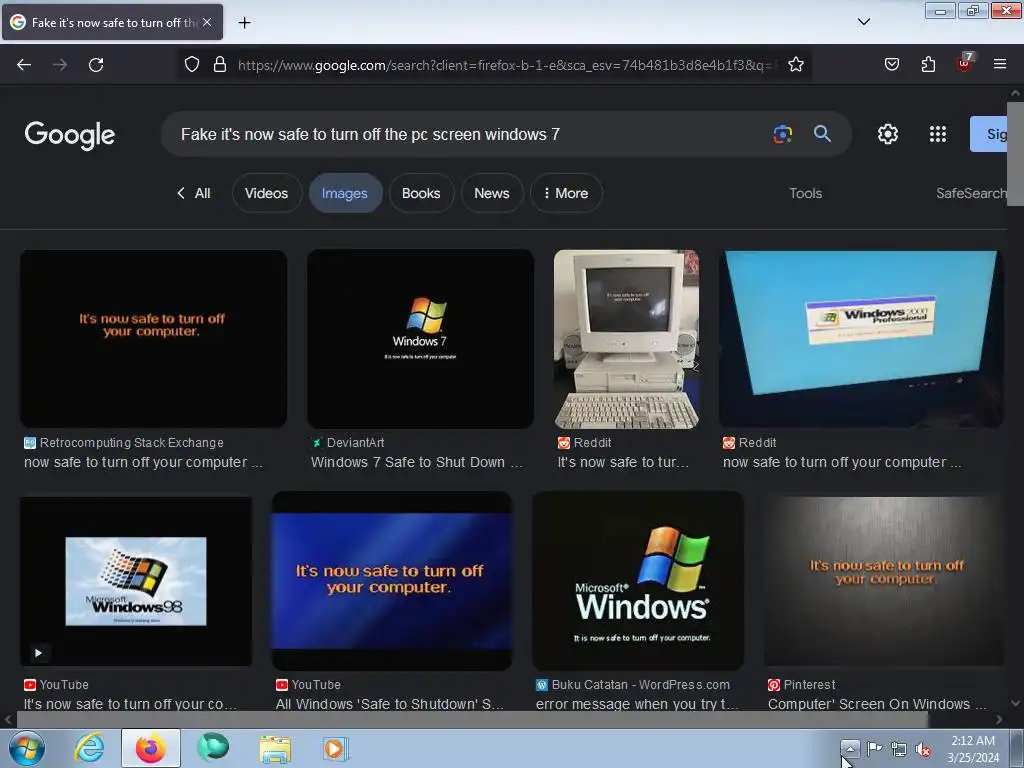Open the Pocket save icon
This screenshot has width=1024, height=768.
coord(891,64)
